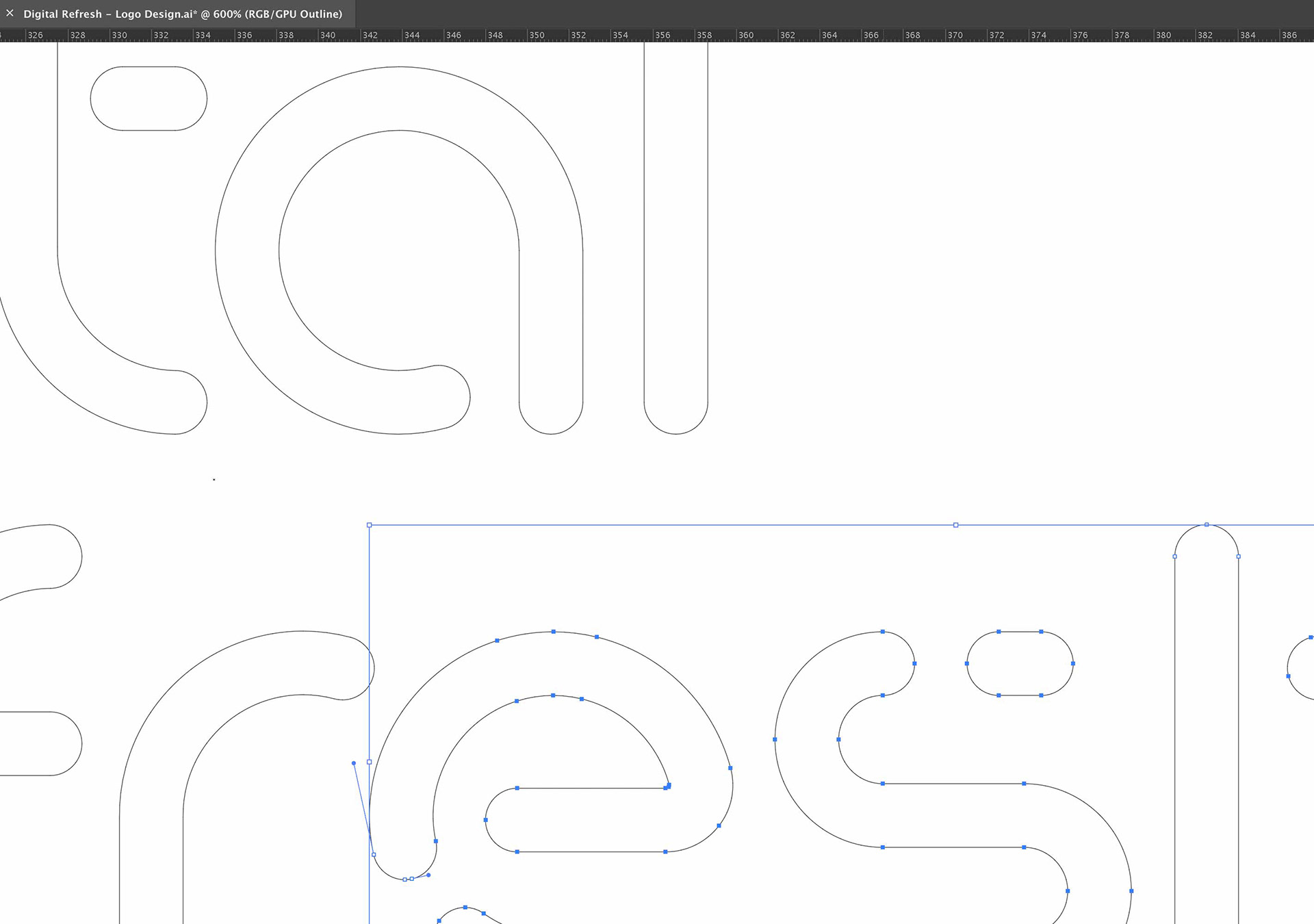Select the anchor at the top of the tall stem

click(x=1207, y=525)
